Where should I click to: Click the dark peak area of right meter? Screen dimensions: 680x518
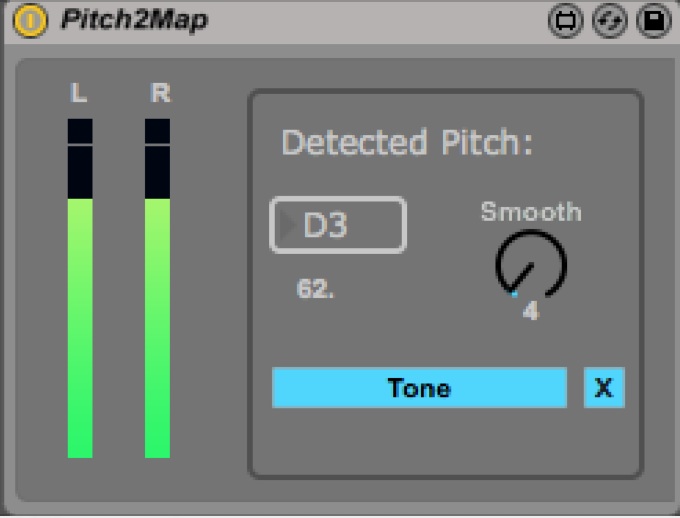coord(157,160)
